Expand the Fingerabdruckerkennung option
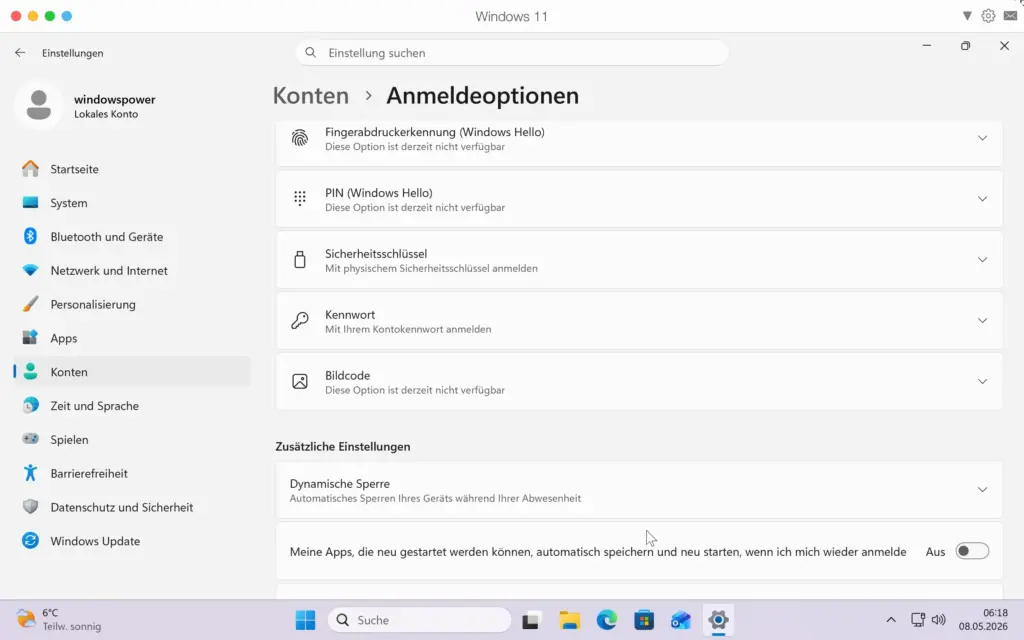 point(982,138)
